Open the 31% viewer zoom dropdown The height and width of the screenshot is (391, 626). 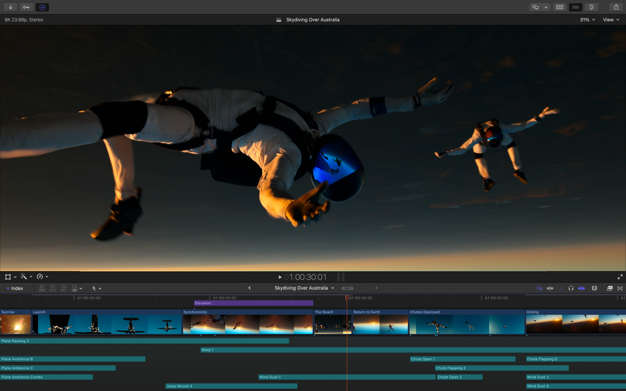(587, 20)
